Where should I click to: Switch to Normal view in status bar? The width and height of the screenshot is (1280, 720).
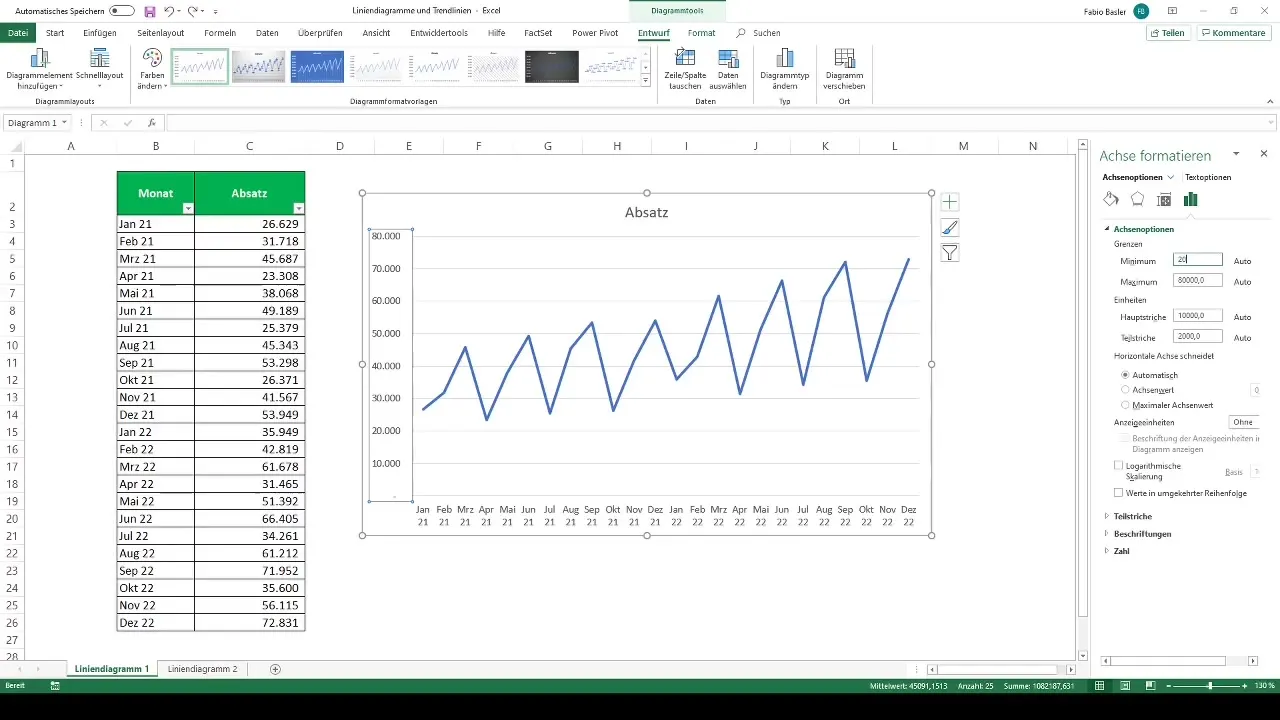[1099, 686]
